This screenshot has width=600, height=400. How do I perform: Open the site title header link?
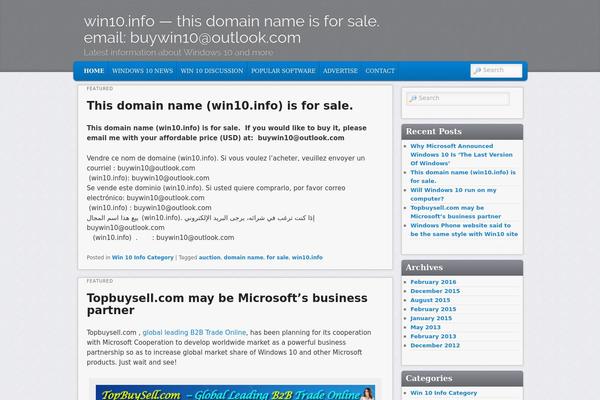tap(232, 29)
